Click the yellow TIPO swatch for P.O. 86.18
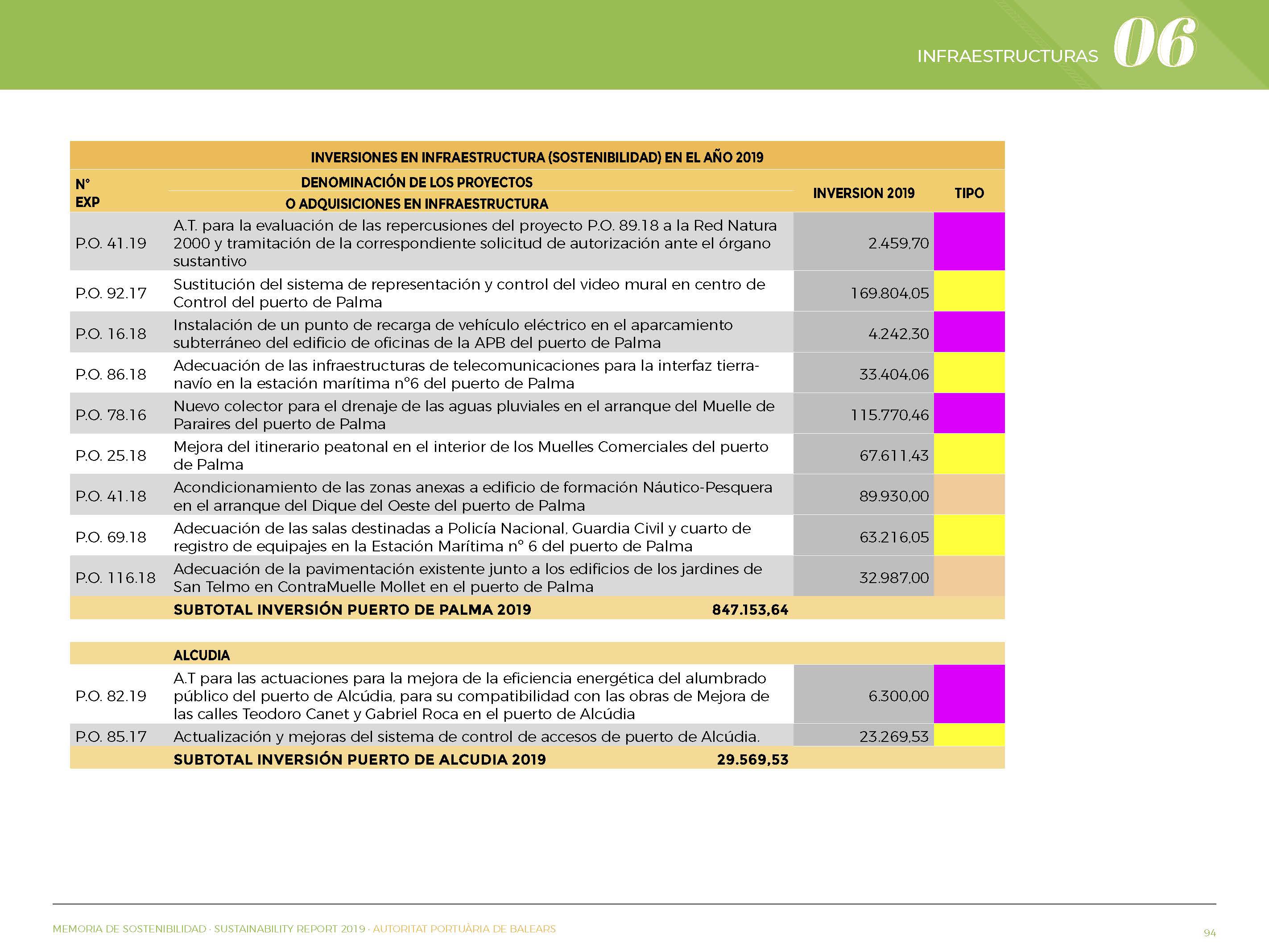Image resolution: width=1269 pixels, height=952 pixels. pyautogui.click(x=969, y=373)
